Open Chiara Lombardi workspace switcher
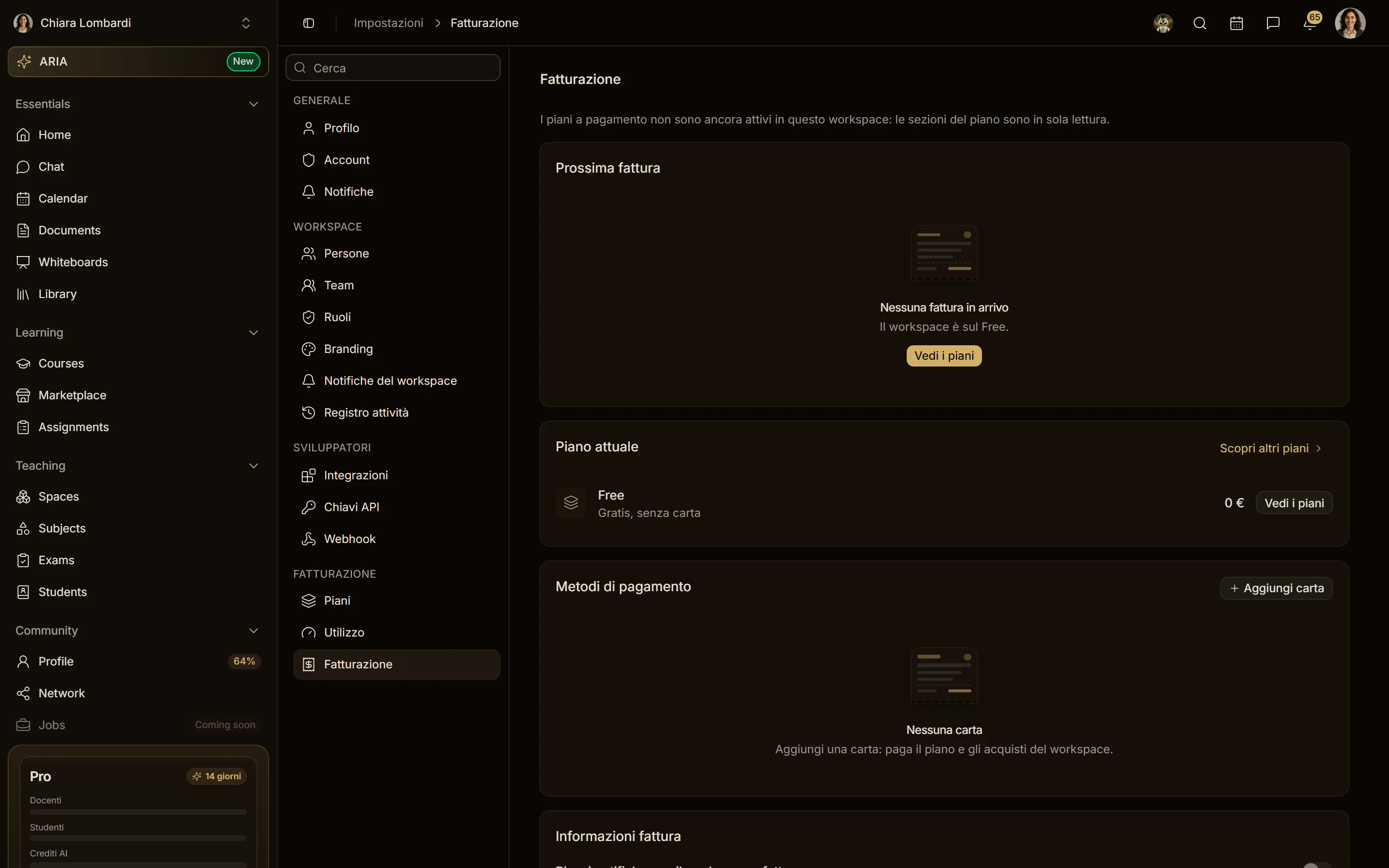Viewport: 1389px width, 868px height. [138, 23]
